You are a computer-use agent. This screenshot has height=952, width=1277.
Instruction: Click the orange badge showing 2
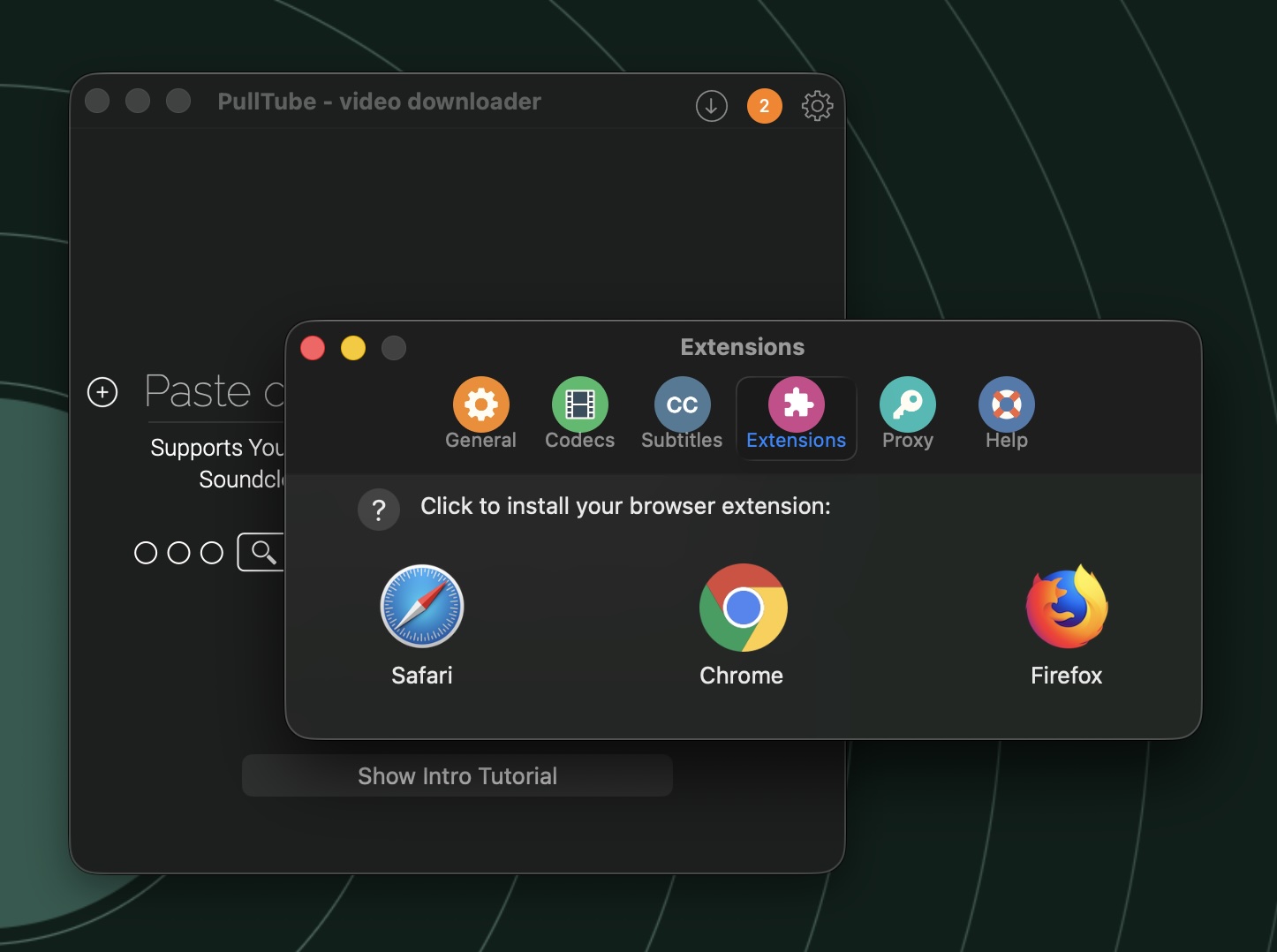[765, 106]
